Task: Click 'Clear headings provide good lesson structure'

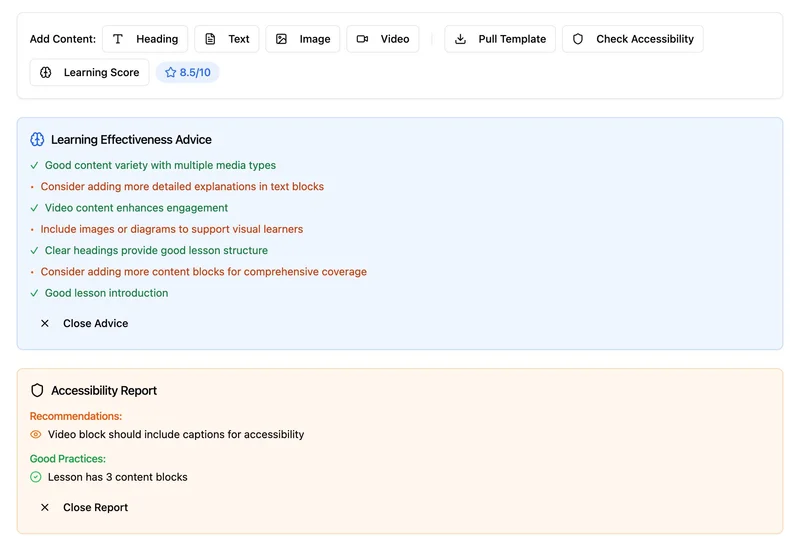Action: coord(156,250)
